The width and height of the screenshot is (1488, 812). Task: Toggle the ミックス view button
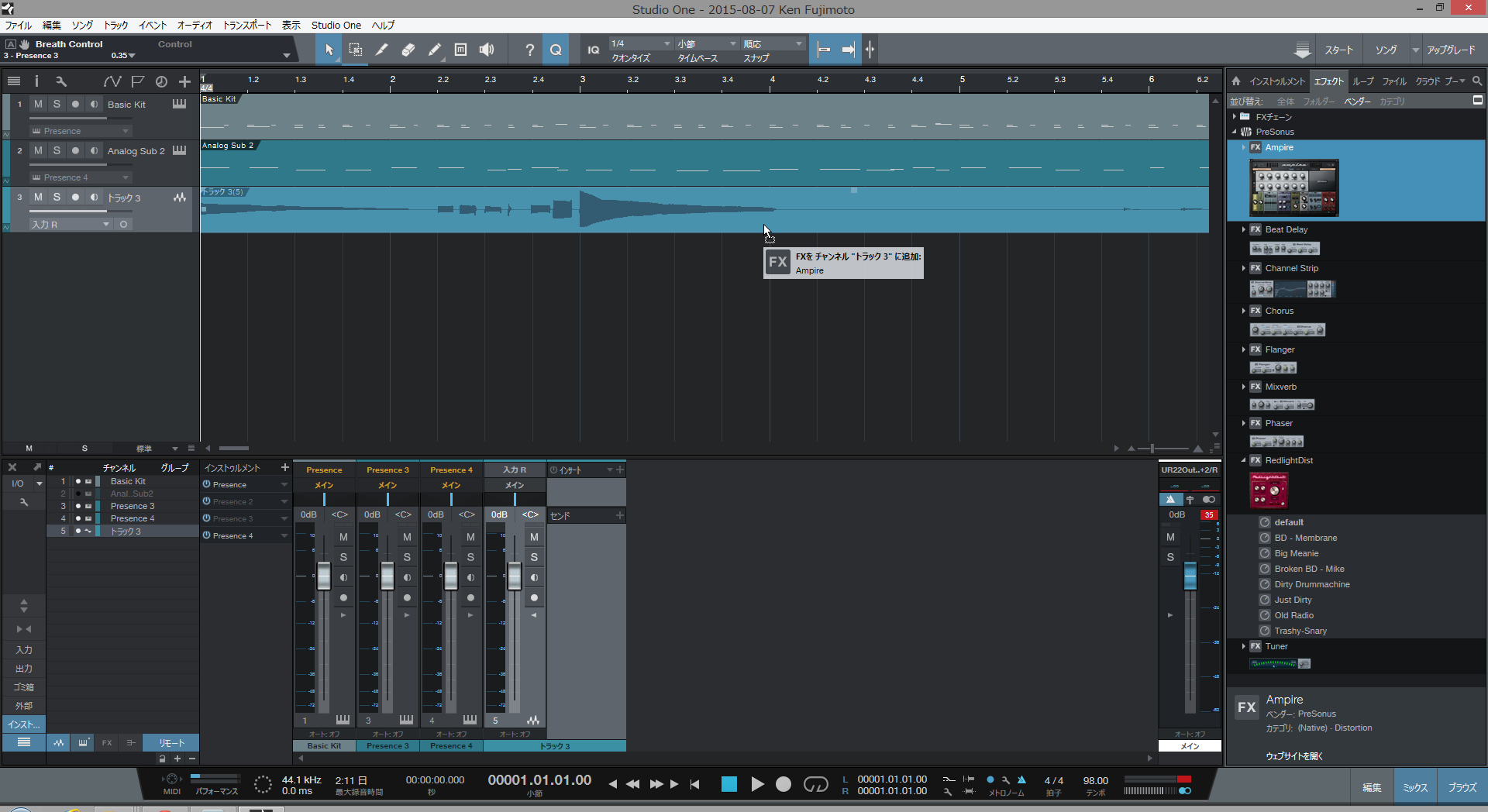[x=1415, y=787]
